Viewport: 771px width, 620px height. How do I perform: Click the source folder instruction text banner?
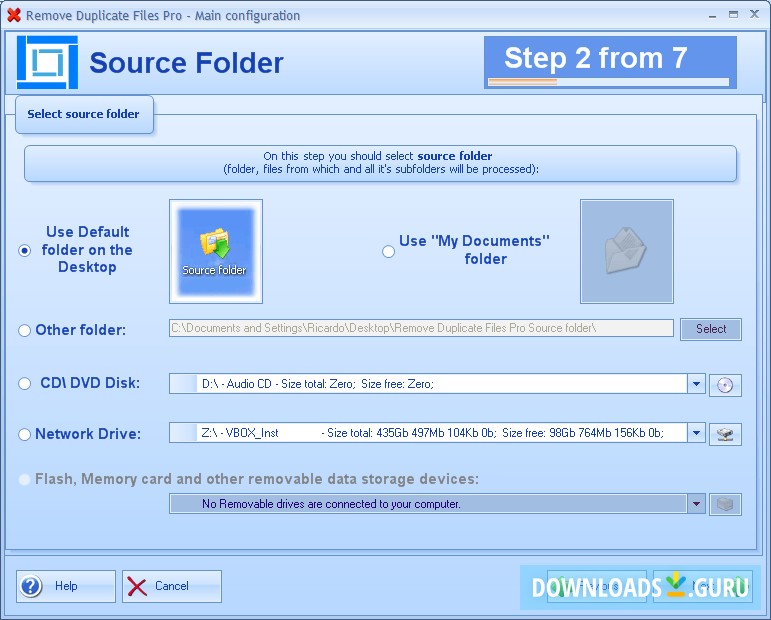click(x=381, y=163)
